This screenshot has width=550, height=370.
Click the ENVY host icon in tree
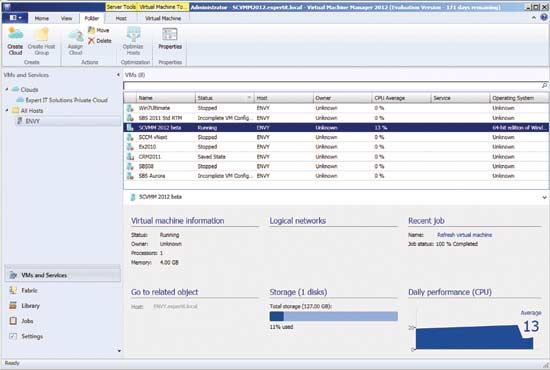[20, 121]
